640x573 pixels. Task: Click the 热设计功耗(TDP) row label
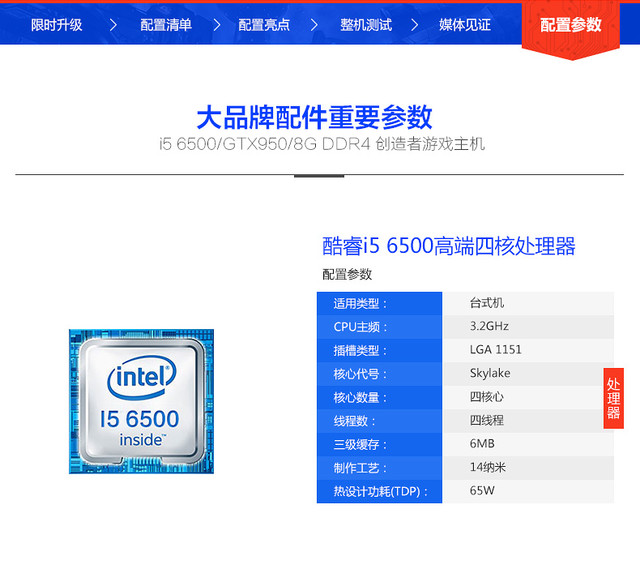coord(380,491)
